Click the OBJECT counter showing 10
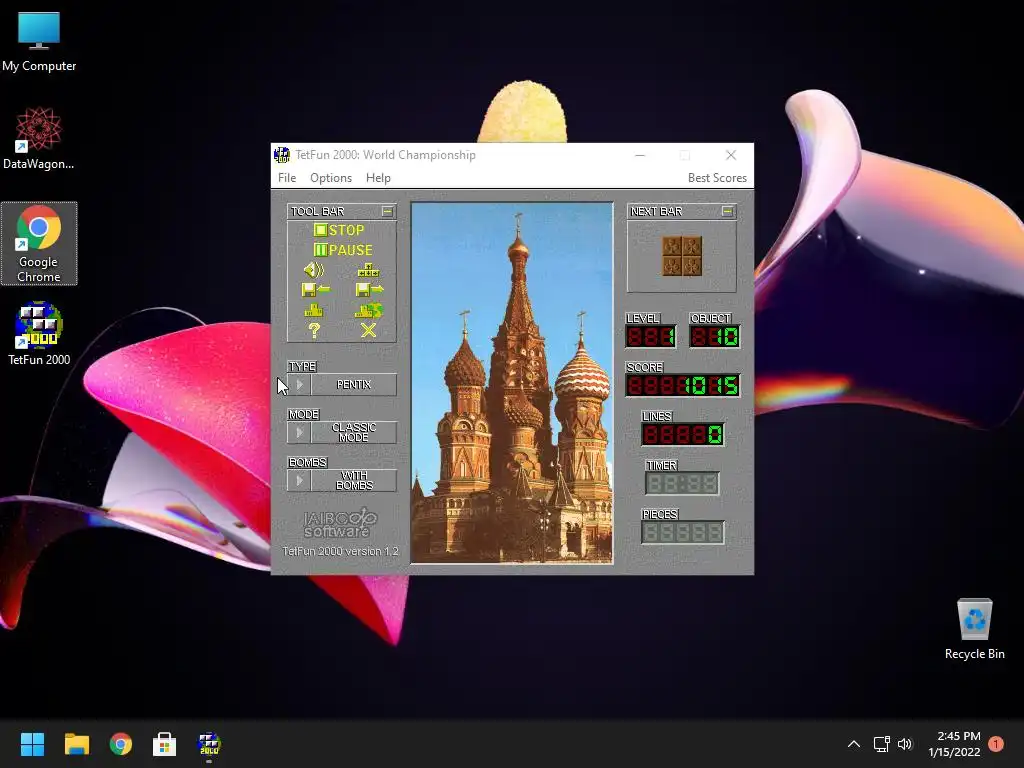 (714, 337)
